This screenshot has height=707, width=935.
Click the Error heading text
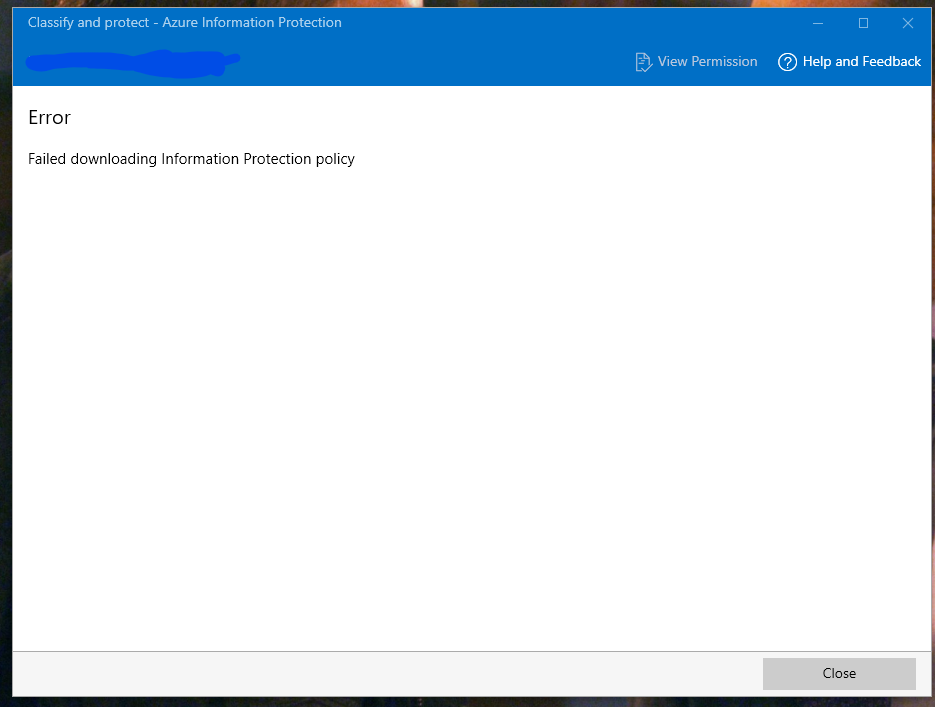pos(49,117)
